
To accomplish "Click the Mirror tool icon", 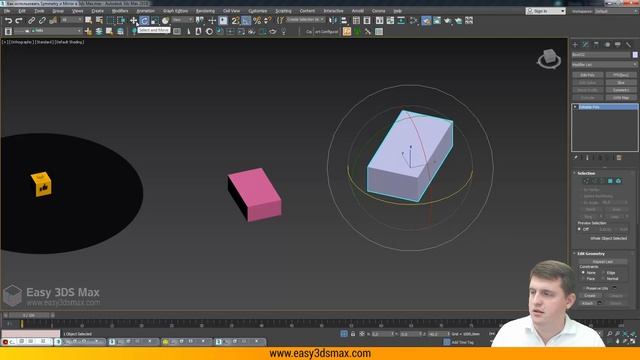I will (x=333, y=20).
